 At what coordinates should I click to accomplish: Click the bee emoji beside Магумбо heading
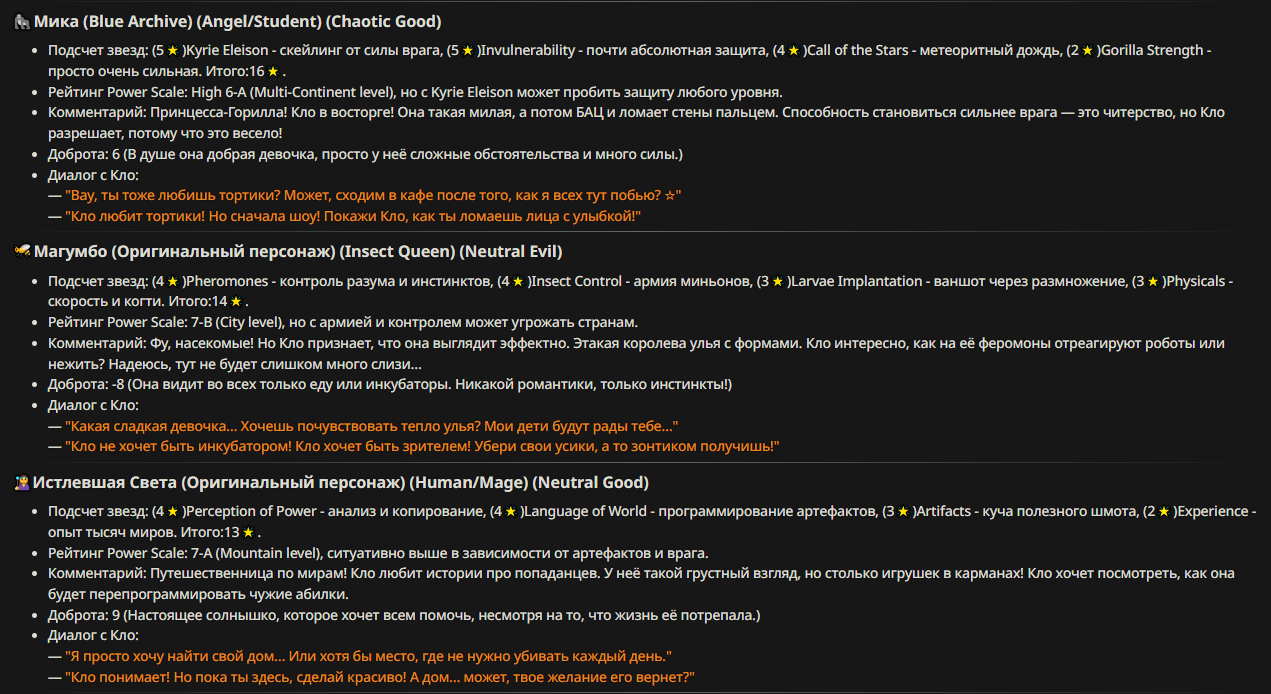pyautogui.click(x=22, y=252)
